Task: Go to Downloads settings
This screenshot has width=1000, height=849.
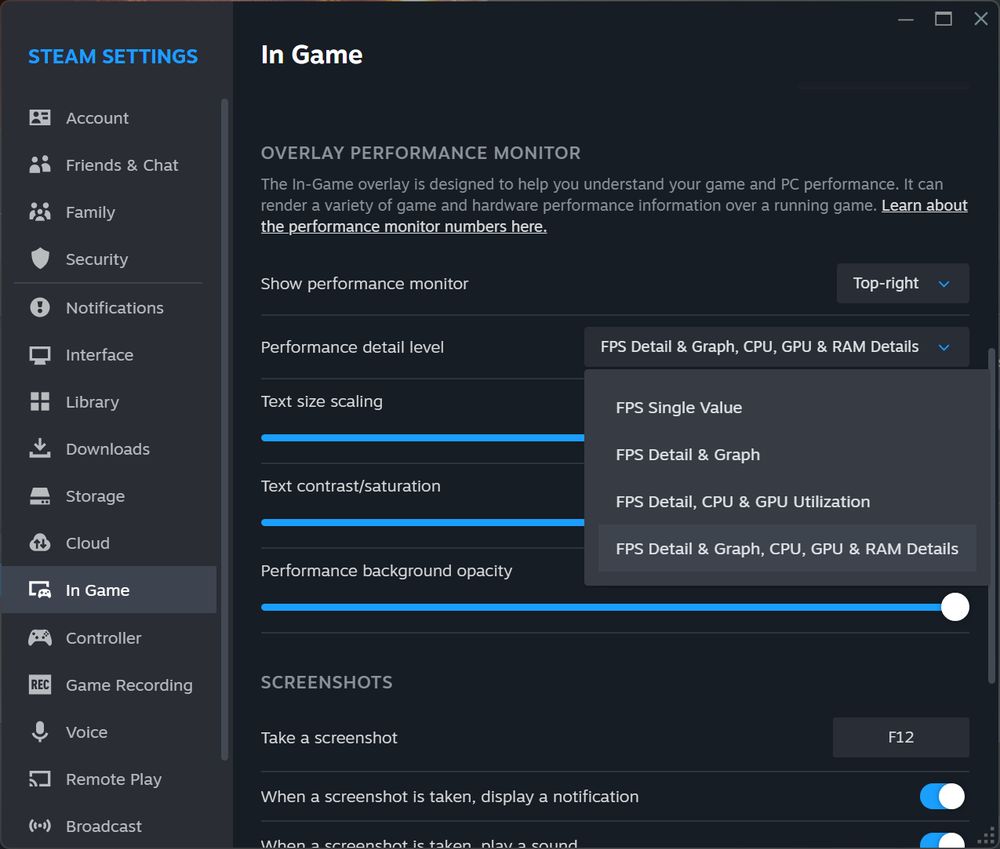Action: pyautogui.click(x=108, y=450)
